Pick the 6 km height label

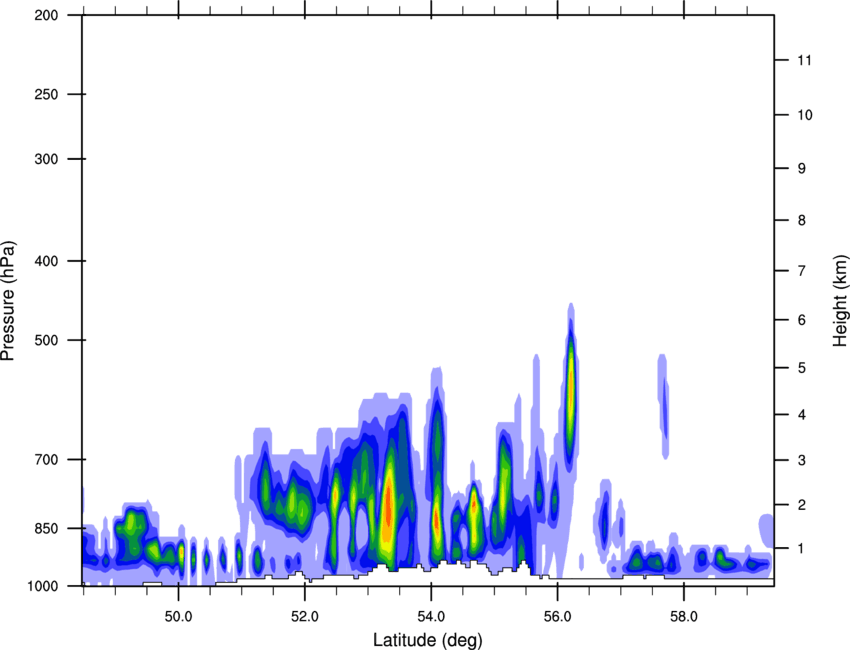(802, 320)
